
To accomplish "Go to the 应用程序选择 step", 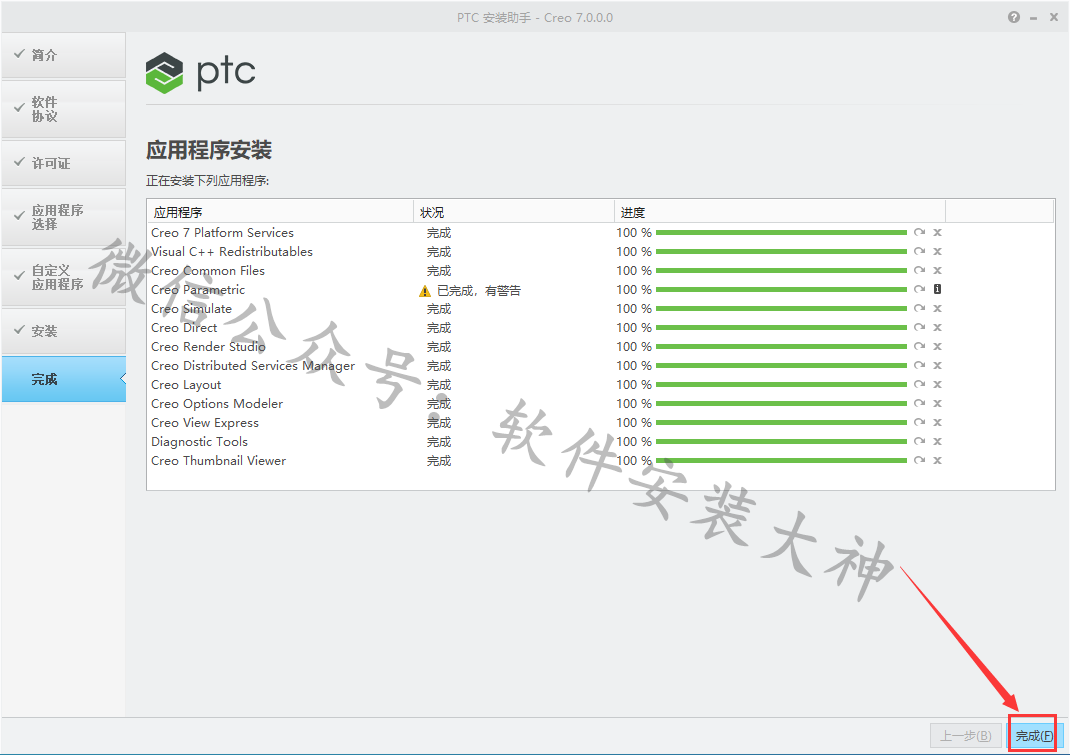I will pyautogui.click(x=63, y=217).
